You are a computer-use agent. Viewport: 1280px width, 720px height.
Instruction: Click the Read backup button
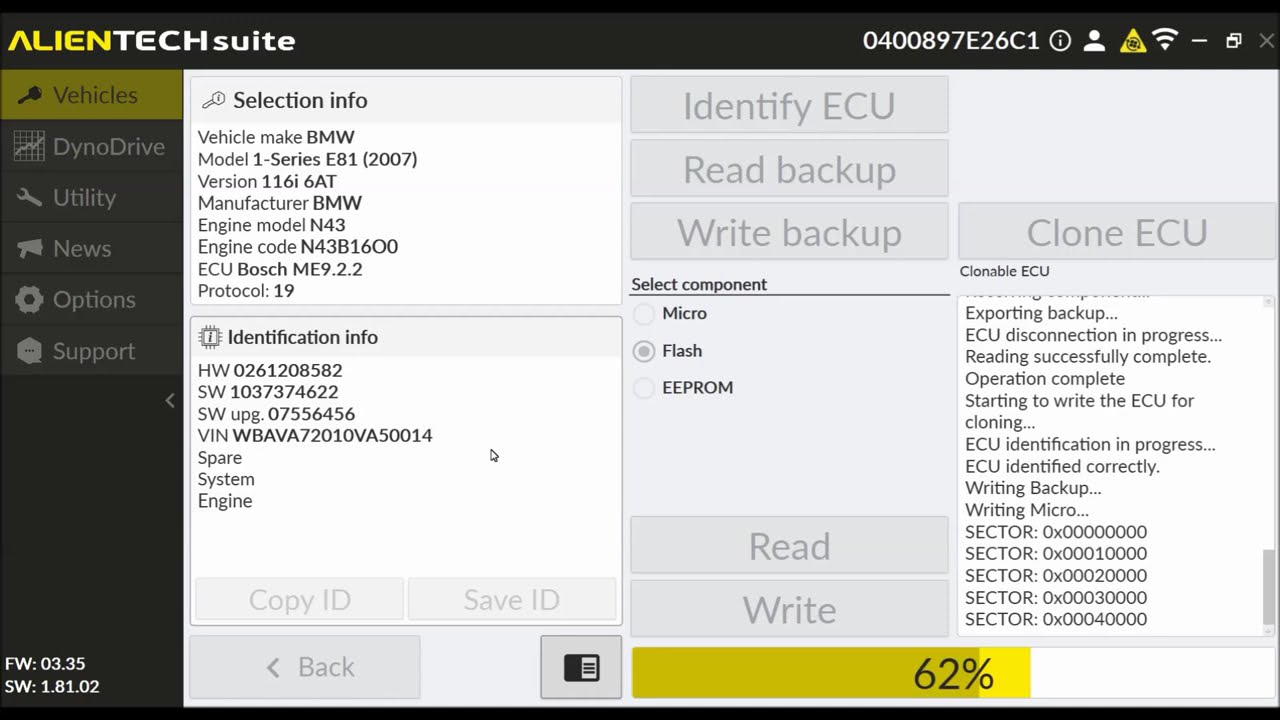pyautogui.click(x=789, y=169)
